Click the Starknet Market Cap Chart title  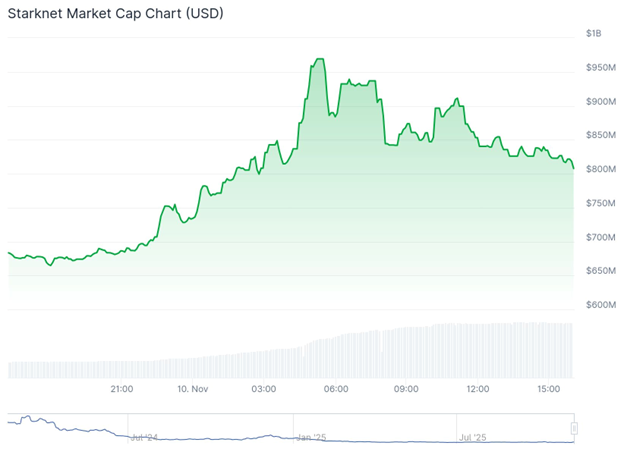116,14
